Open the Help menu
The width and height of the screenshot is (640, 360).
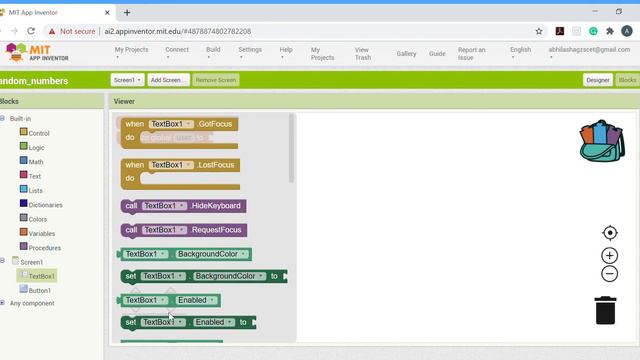pos(286,53)
